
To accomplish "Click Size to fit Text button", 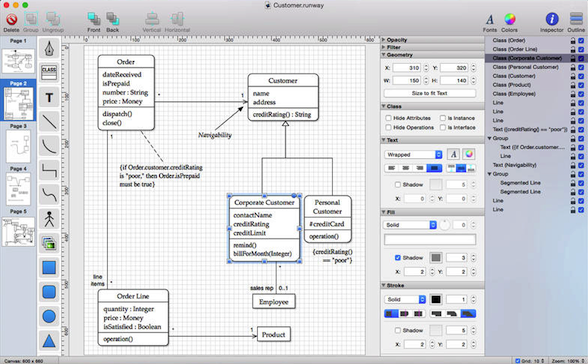I will (429, 93).
